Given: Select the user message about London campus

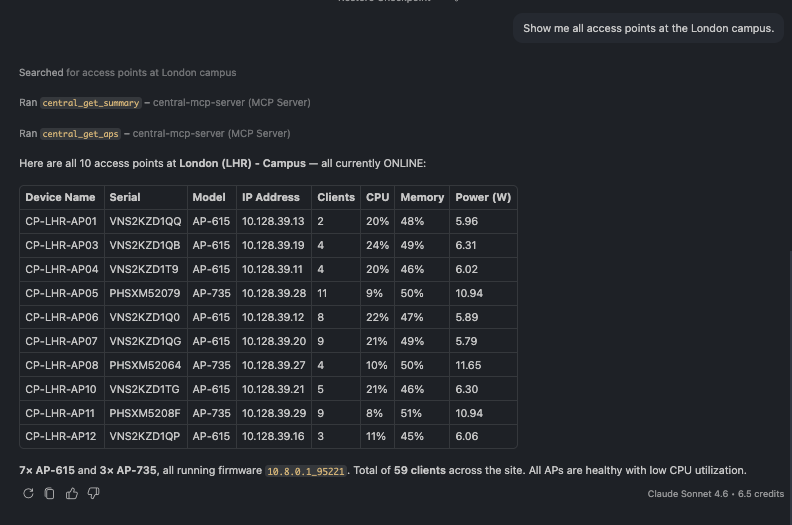Looking at the screenshot, I should coord(648,28).
